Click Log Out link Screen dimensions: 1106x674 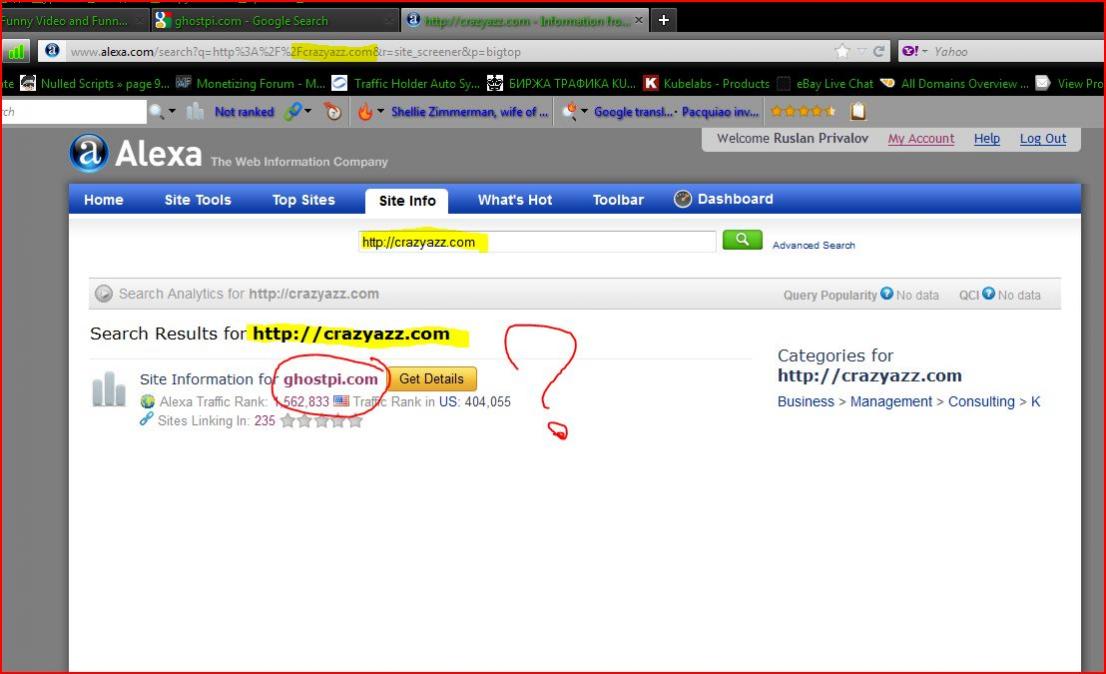[x=1043, y=139]
